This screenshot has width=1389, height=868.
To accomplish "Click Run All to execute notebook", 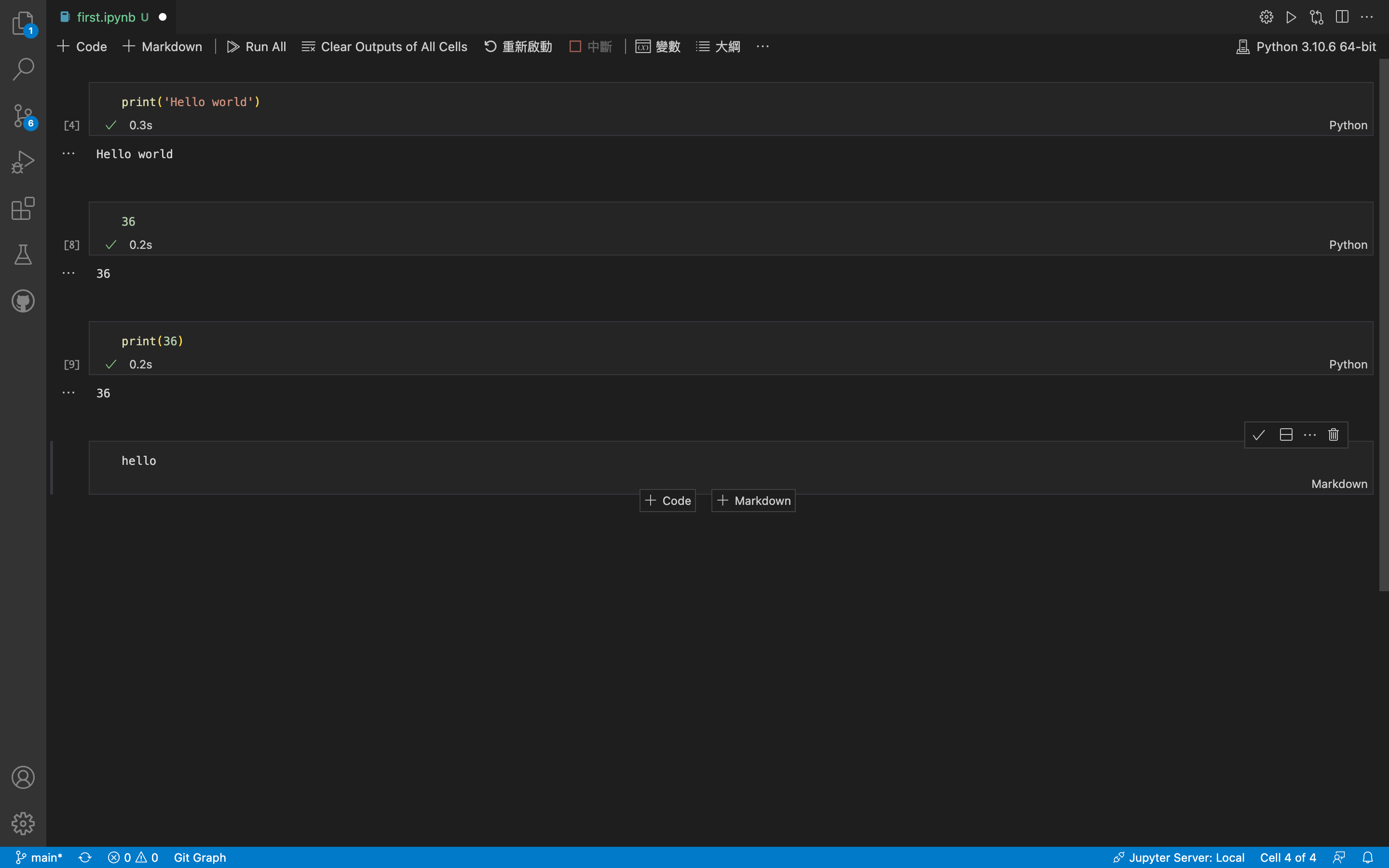I will pos(257,46).
